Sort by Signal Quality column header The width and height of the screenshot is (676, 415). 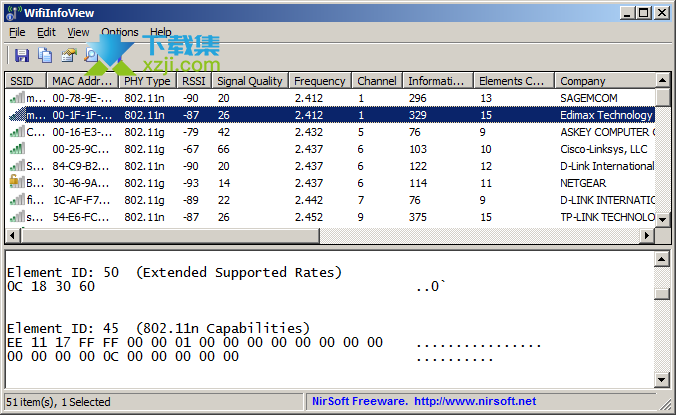[x=250, y=81]
